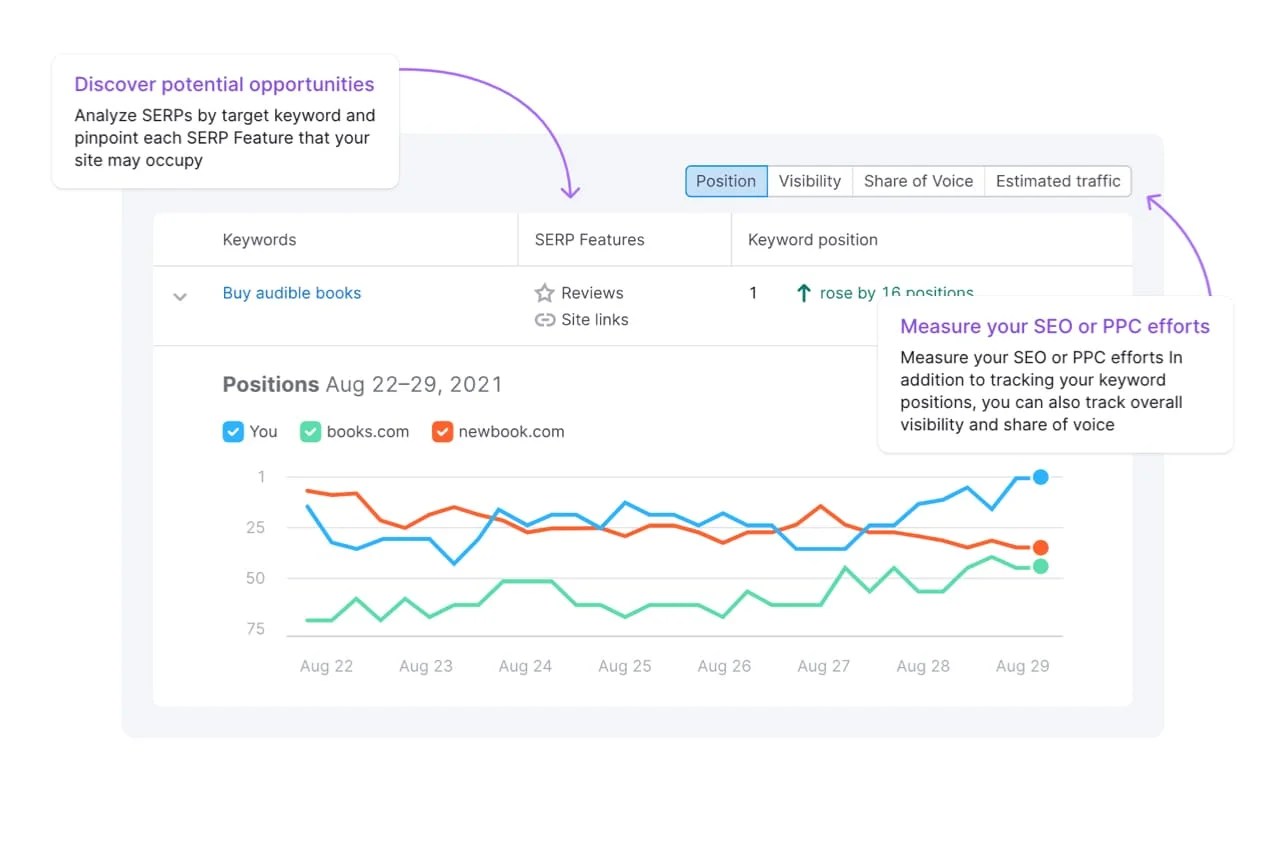The width and height of the screenshot is (1272, 858).
Task: Click the Aug 22 axis label
Action: click(326, 666)
